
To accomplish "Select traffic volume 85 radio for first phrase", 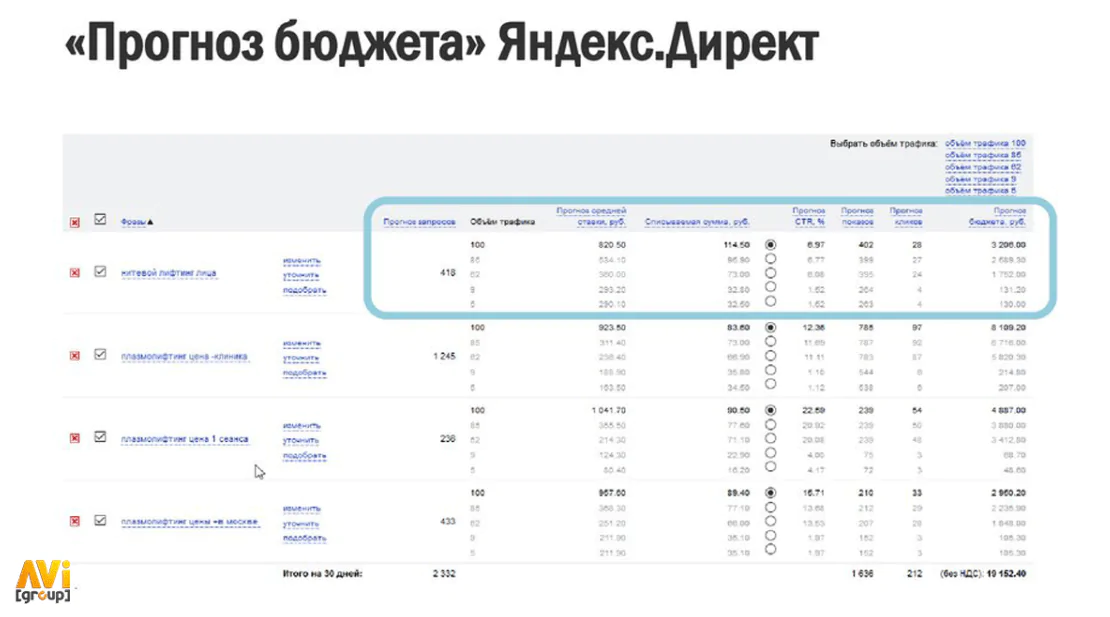I will 770,259.
